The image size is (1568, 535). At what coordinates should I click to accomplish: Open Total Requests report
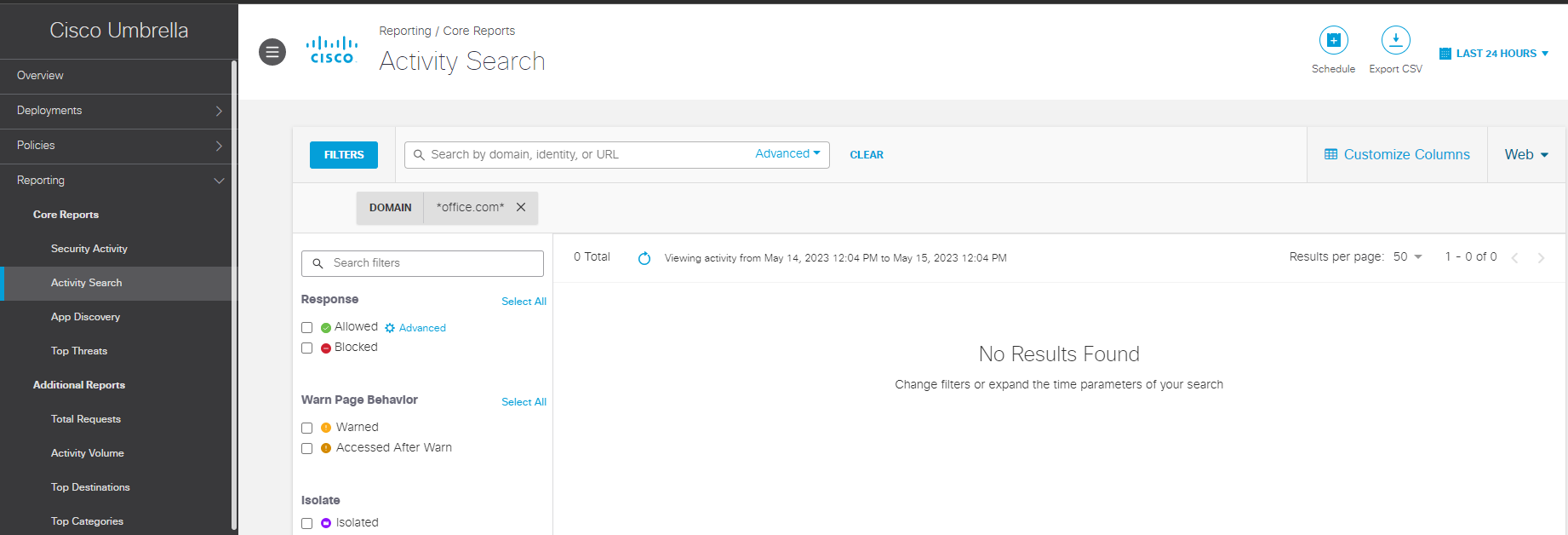pyautogui.click(x=86, y=419)
